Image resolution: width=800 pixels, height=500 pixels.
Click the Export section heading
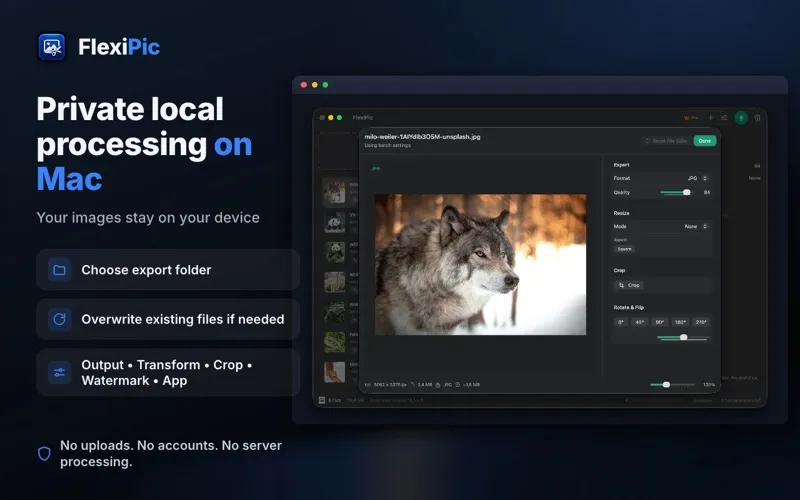point(621,165)
